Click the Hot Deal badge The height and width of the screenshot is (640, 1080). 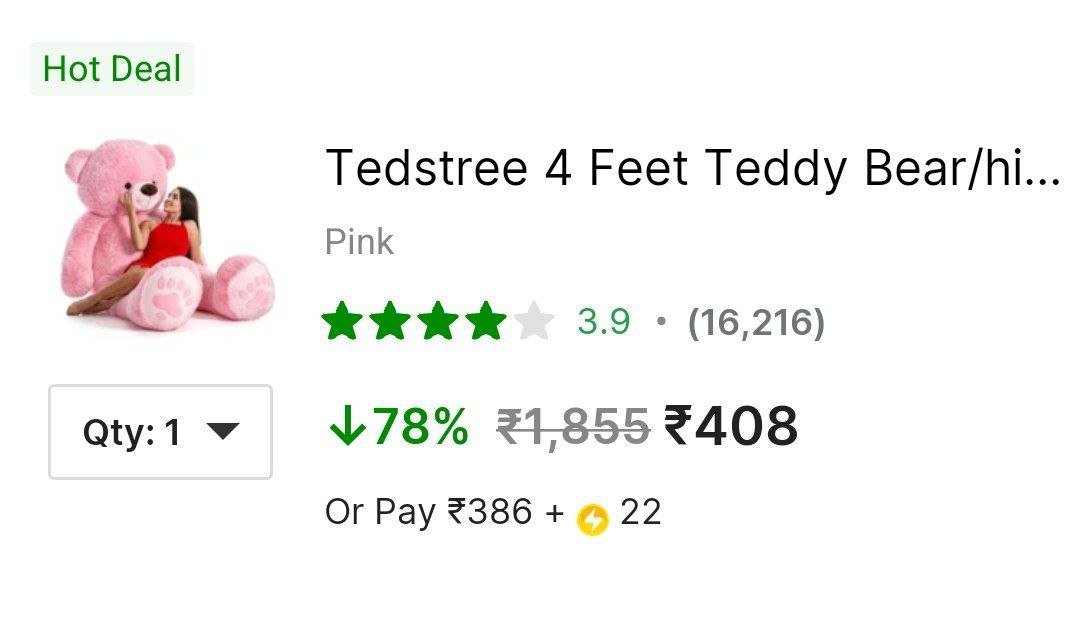[x=112, y=69]
